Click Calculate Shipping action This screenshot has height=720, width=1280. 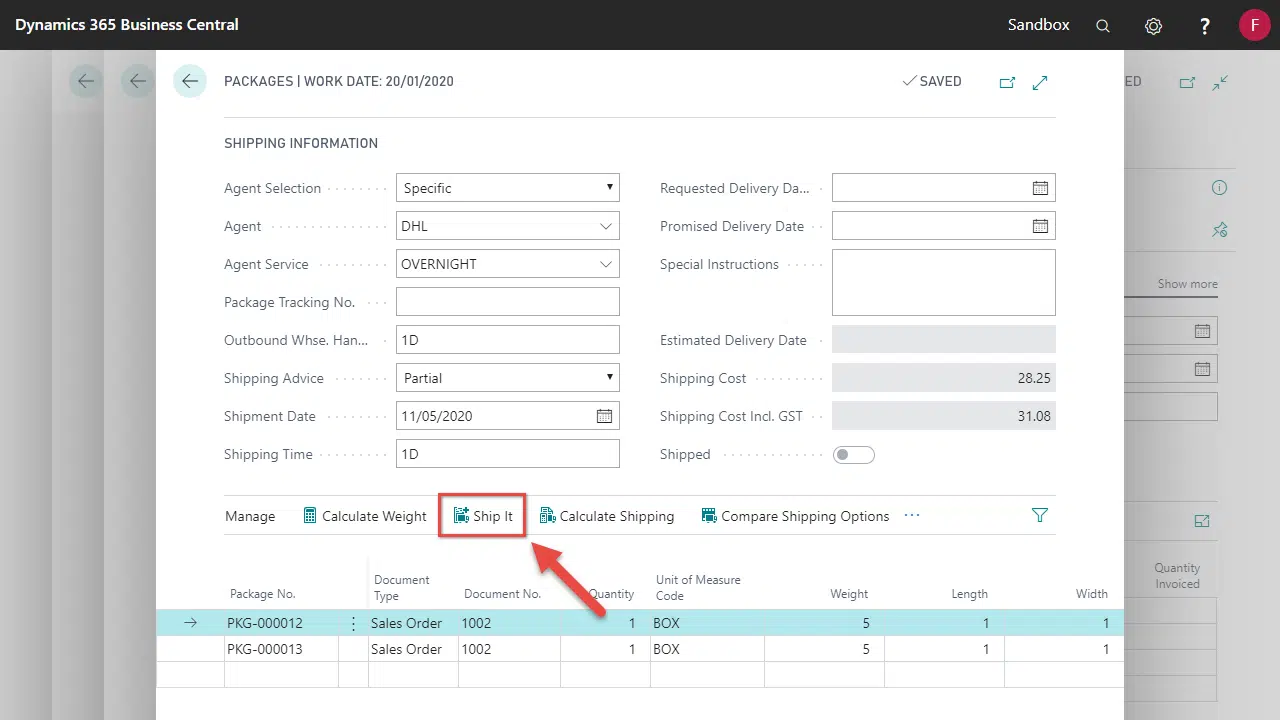pos(607,516)
